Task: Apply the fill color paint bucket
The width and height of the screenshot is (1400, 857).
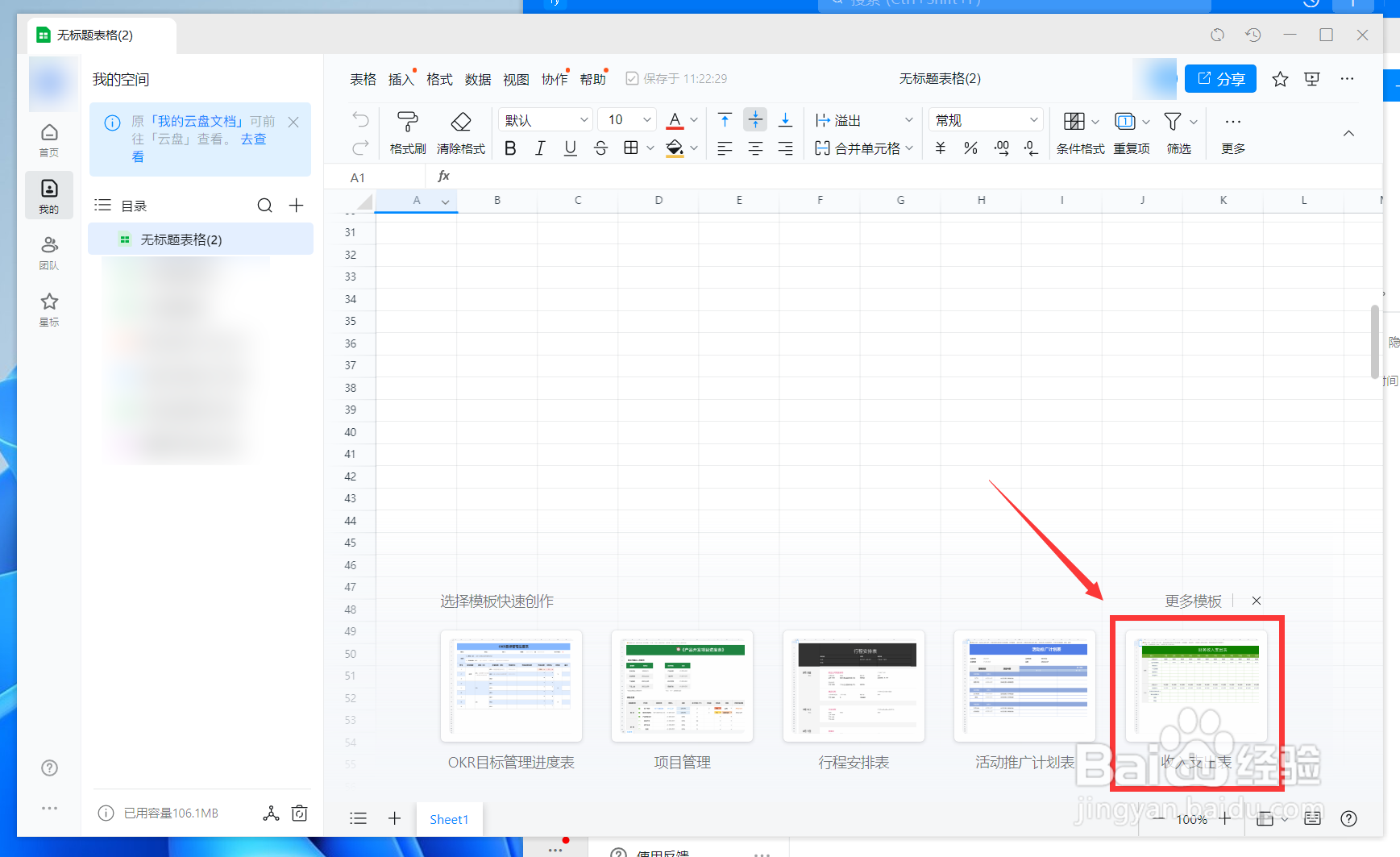Action: [675, 148]
